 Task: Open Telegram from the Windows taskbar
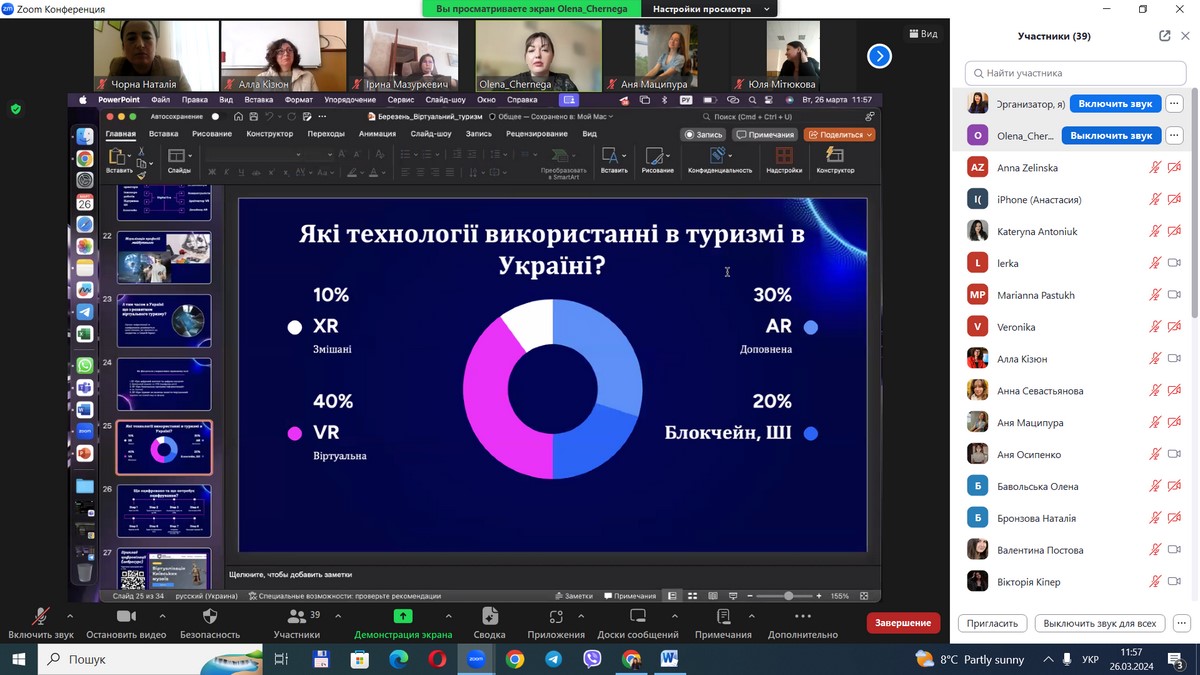click(553, 659)
